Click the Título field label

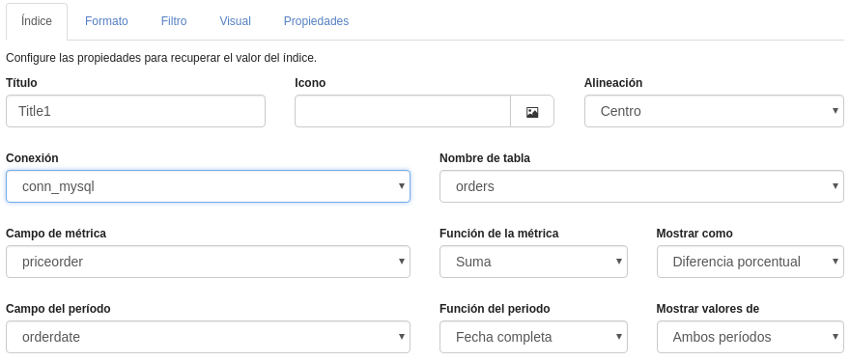coord(22,83)
